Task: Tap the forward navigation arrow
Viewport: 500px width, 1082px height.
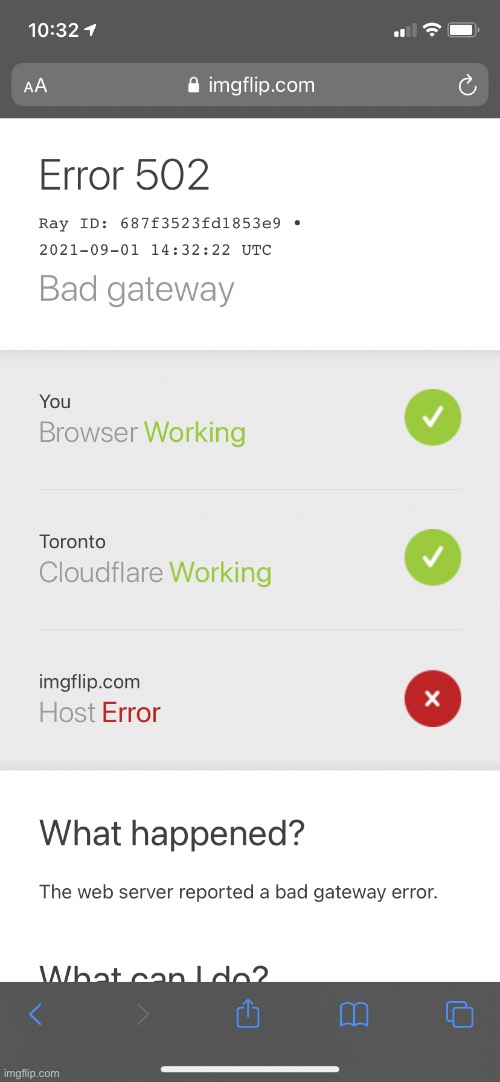Action: click(143, 1014)
